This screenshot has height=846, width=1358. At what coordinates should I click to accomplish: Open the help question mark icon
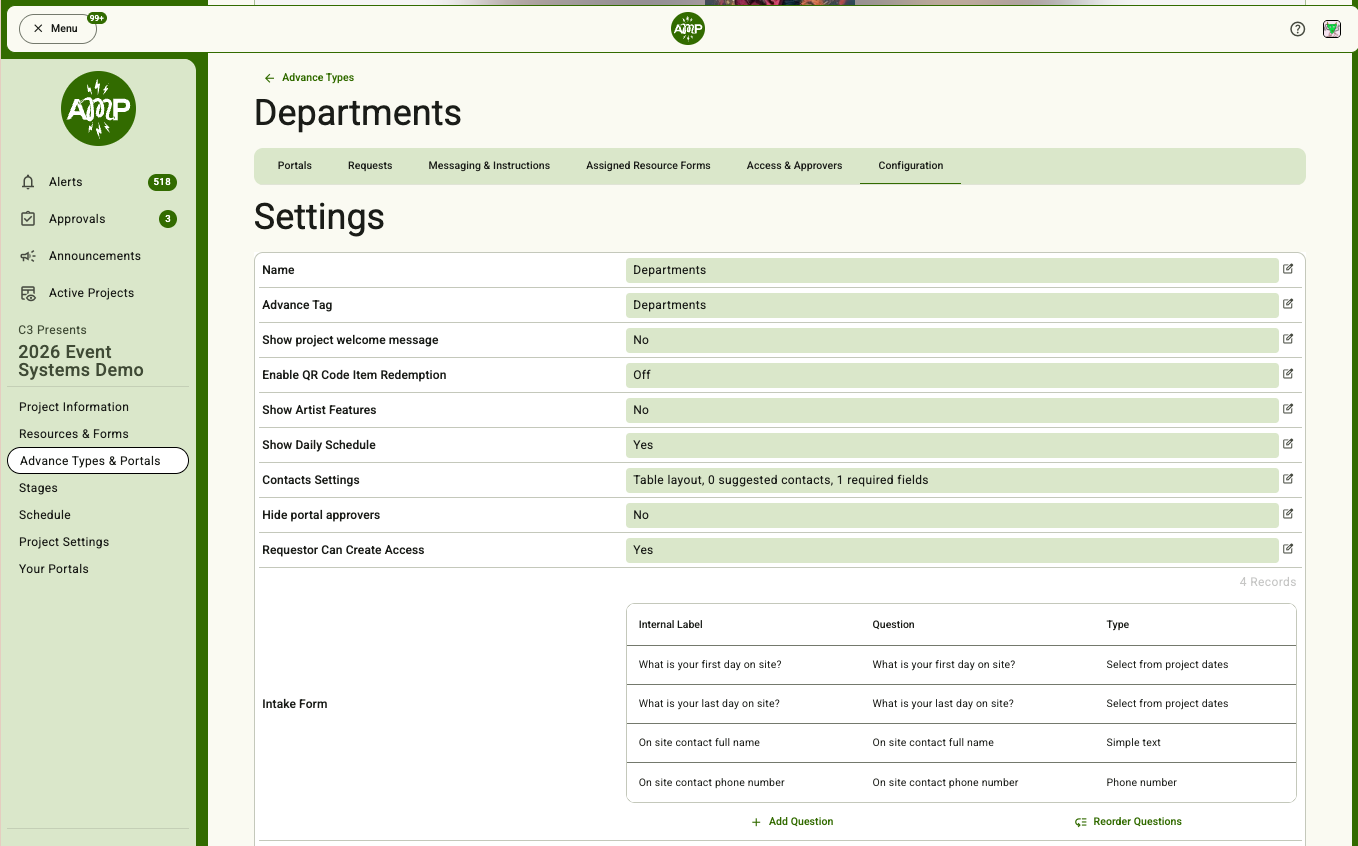[1297, 29]
